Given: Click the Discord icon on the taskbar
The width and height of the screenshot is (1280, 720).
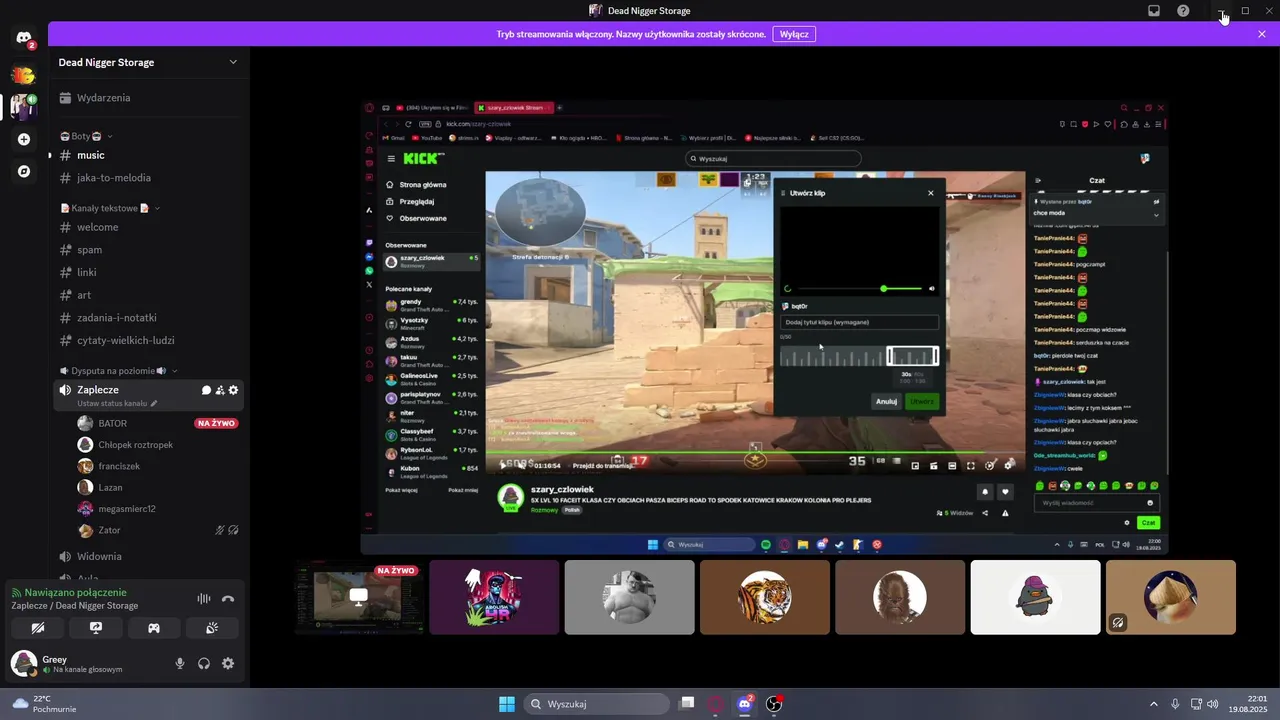Looking at the screenshot, I should tap(744, 704).
